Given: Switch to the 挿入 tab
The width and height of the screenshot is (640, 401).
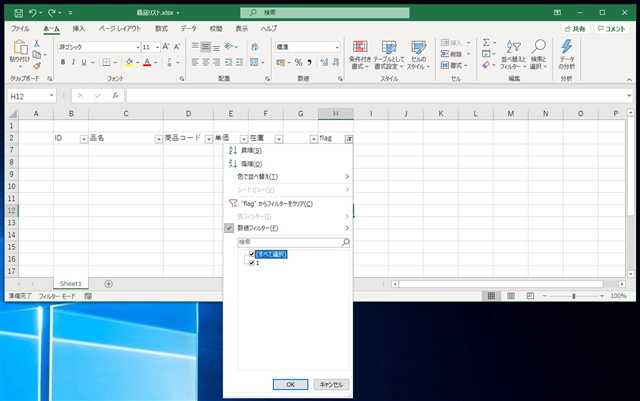Looking at the screenshot, I should tap(79, 29).
